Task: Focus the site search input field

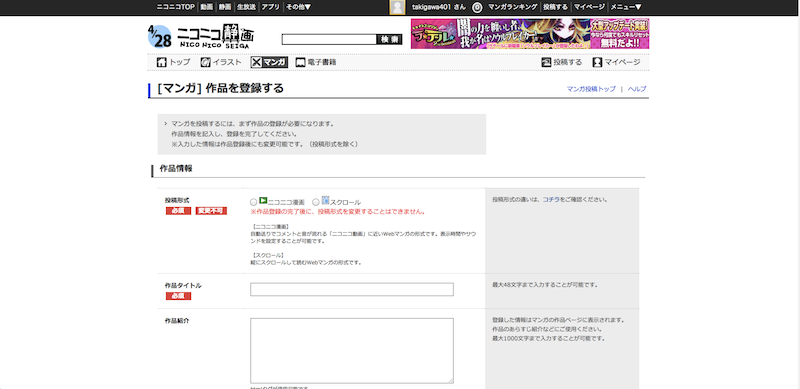Action: [x=329, y=39]
